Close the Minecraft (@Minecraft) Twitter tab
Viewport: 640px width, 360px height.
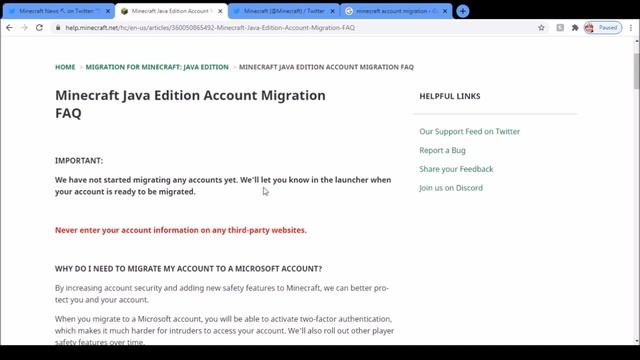point(332,11)
